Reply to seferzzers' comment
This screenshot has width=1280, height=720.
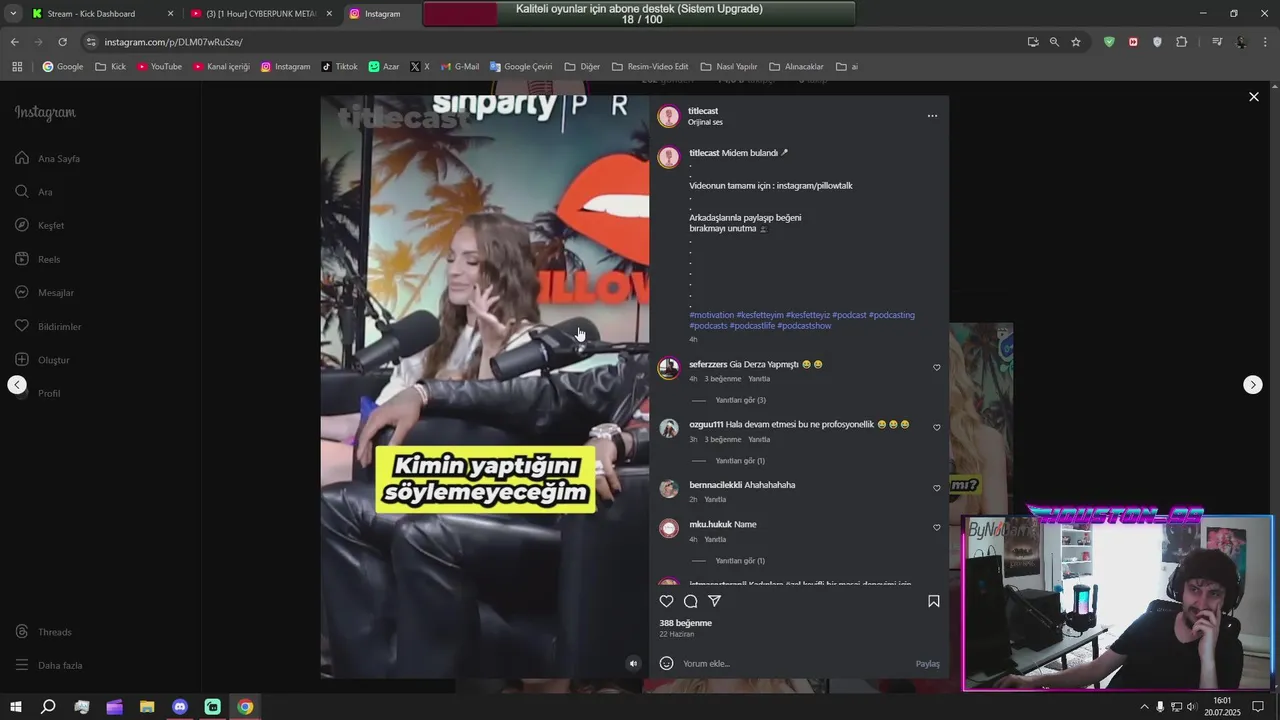pyautogui.click(x=759, y=379)
